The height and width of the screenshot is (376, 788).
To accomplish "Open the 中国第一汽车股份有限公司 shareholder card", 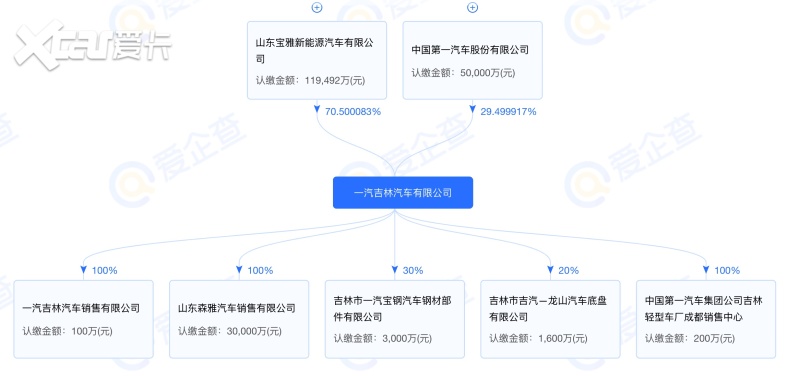I will [x=472, y=60].
